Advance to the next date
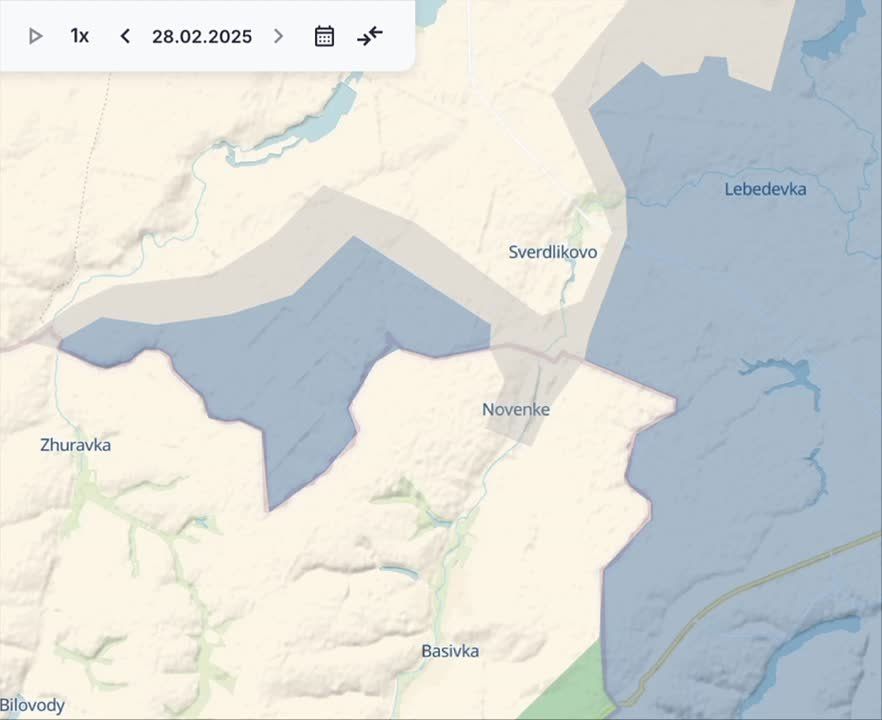The image size is (882, 720). [x=278, y=36]
